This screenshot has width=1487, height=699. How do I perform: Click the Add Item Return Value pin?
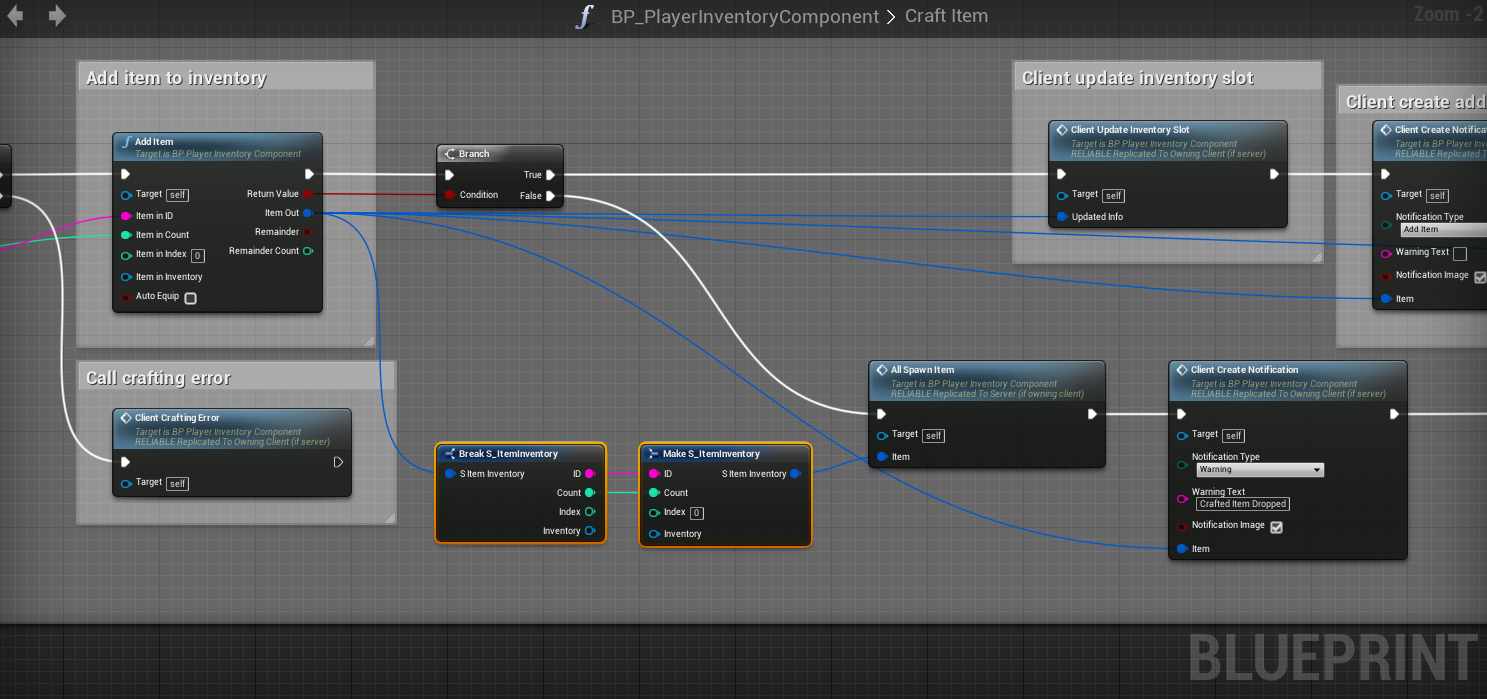point(307,194)
